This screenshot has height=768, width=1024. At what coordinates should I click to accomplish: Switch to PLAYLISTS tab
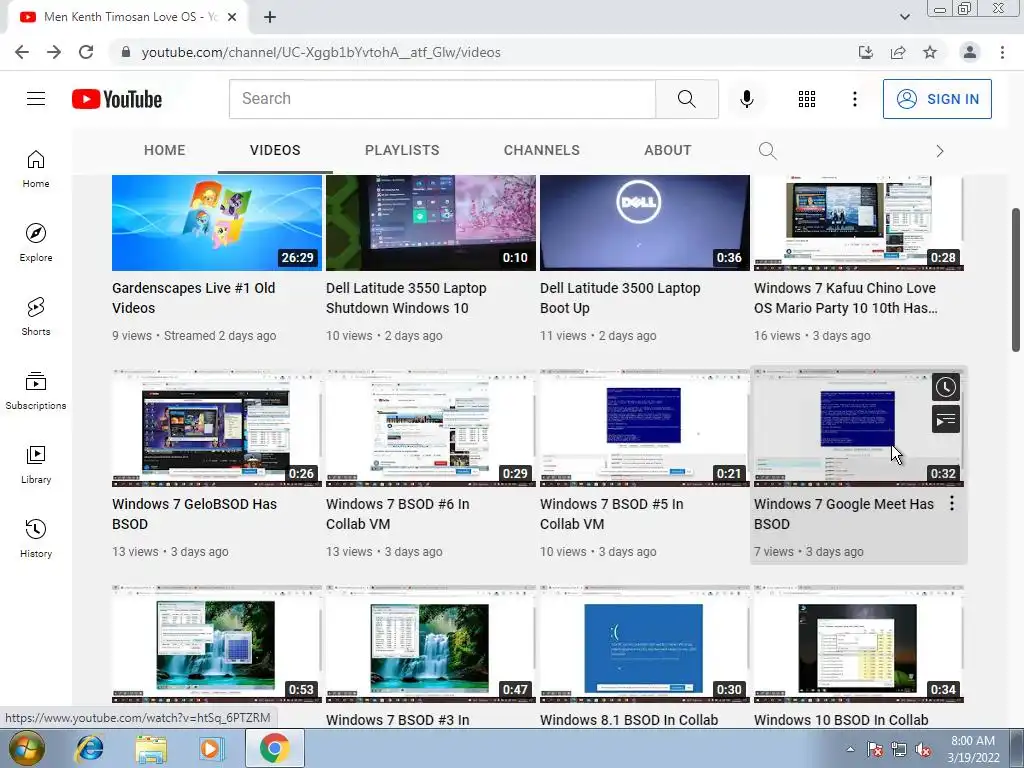[402, 150]
